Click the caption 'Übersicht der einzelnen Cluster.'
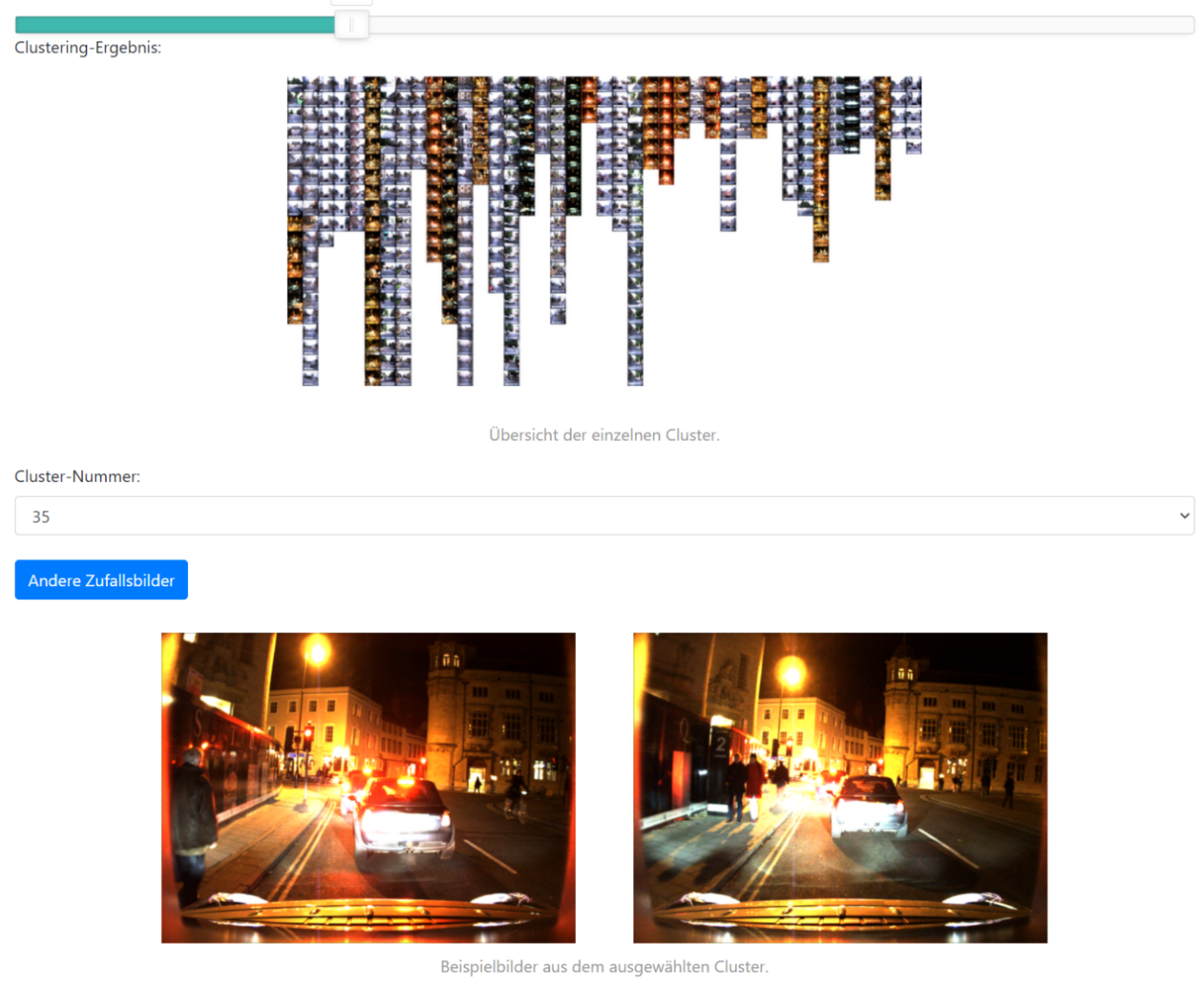The width and height of the screenshot is (1204, 988). (604, 435)
